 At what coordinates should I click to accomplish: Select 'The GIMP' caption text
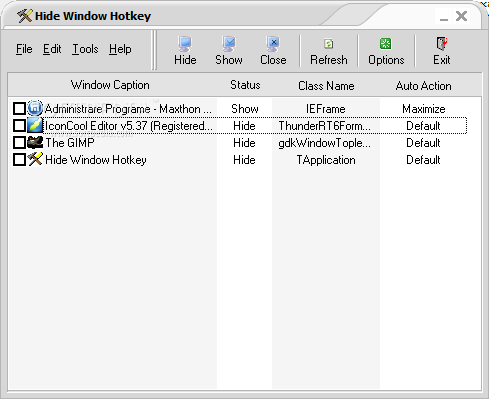(x=70, y=143)
